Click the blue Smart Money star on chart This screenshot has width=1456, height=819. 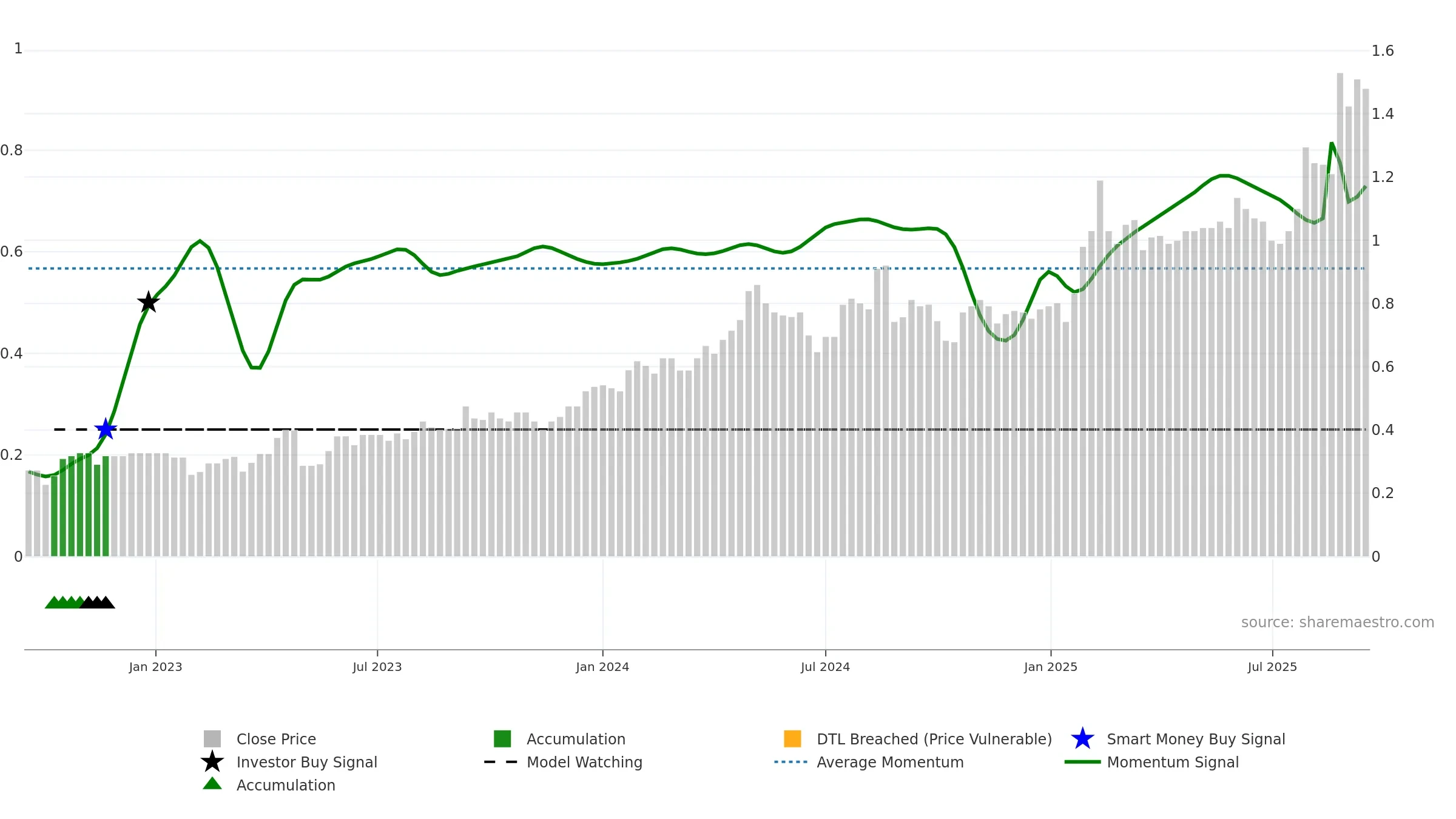tap(106, 429)
